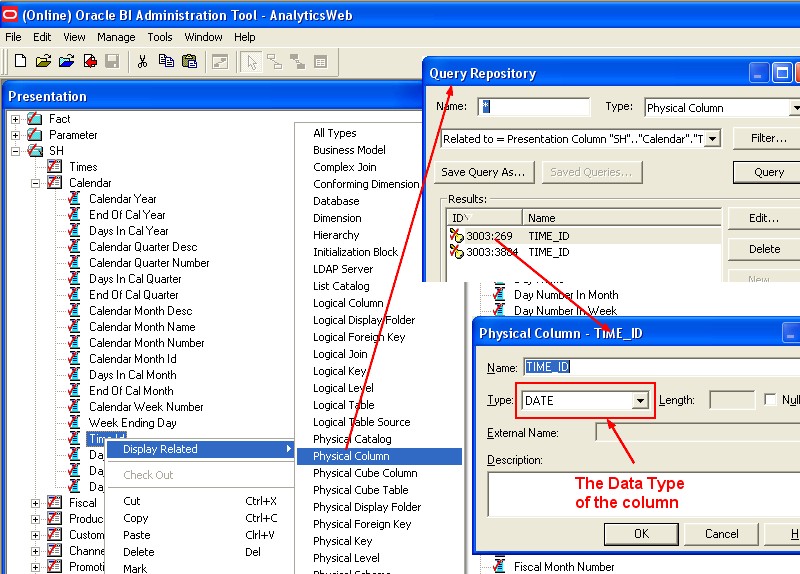Click the Open Online folder icon
Image resolution: width=800 pixels, height=574 pixels.
tap(66, 61)
